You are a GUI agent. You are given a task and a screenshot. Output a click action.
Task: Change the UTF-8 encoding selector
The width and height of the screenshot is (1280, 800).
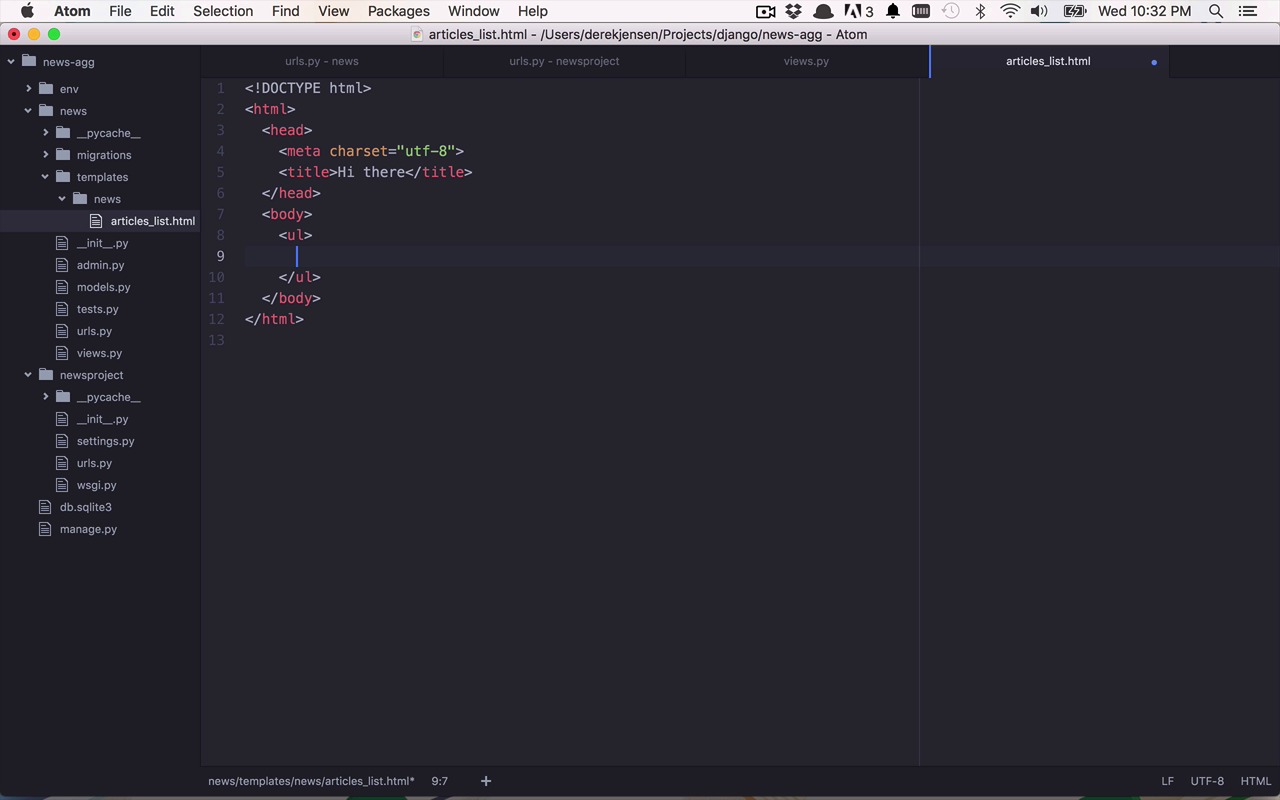tap(1207, 781)
